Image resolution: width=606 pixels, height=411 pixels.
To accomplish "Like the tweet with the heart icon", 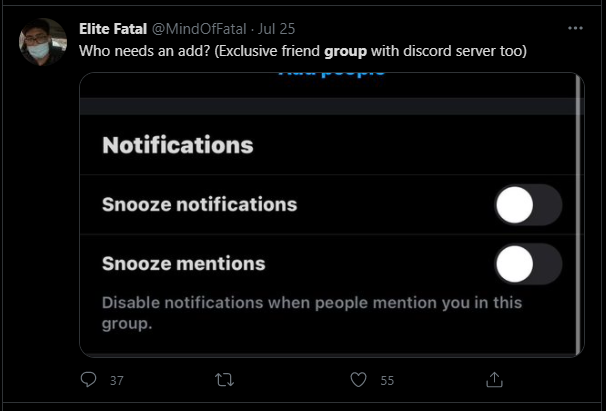I will point(359,380).
